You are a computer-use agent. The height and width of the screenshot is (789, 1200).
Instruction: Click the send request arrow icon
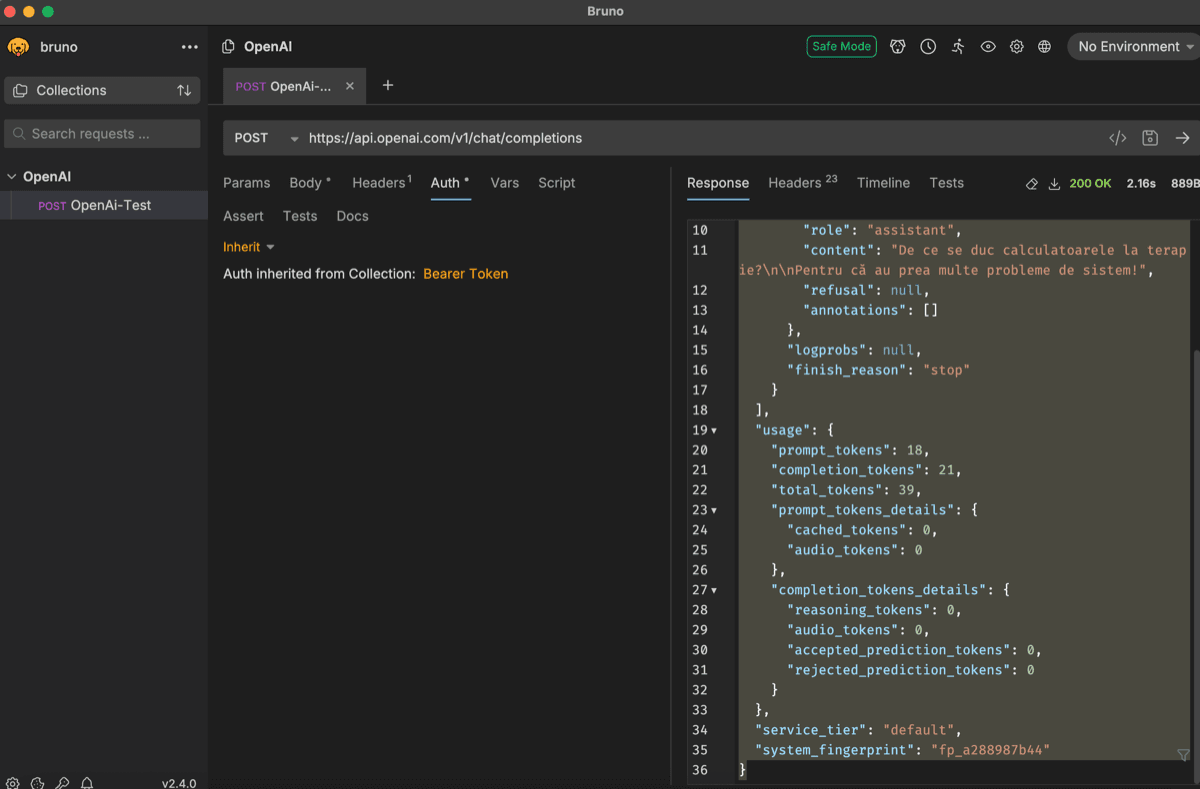pyautogui.click(x=1182, y=138)
